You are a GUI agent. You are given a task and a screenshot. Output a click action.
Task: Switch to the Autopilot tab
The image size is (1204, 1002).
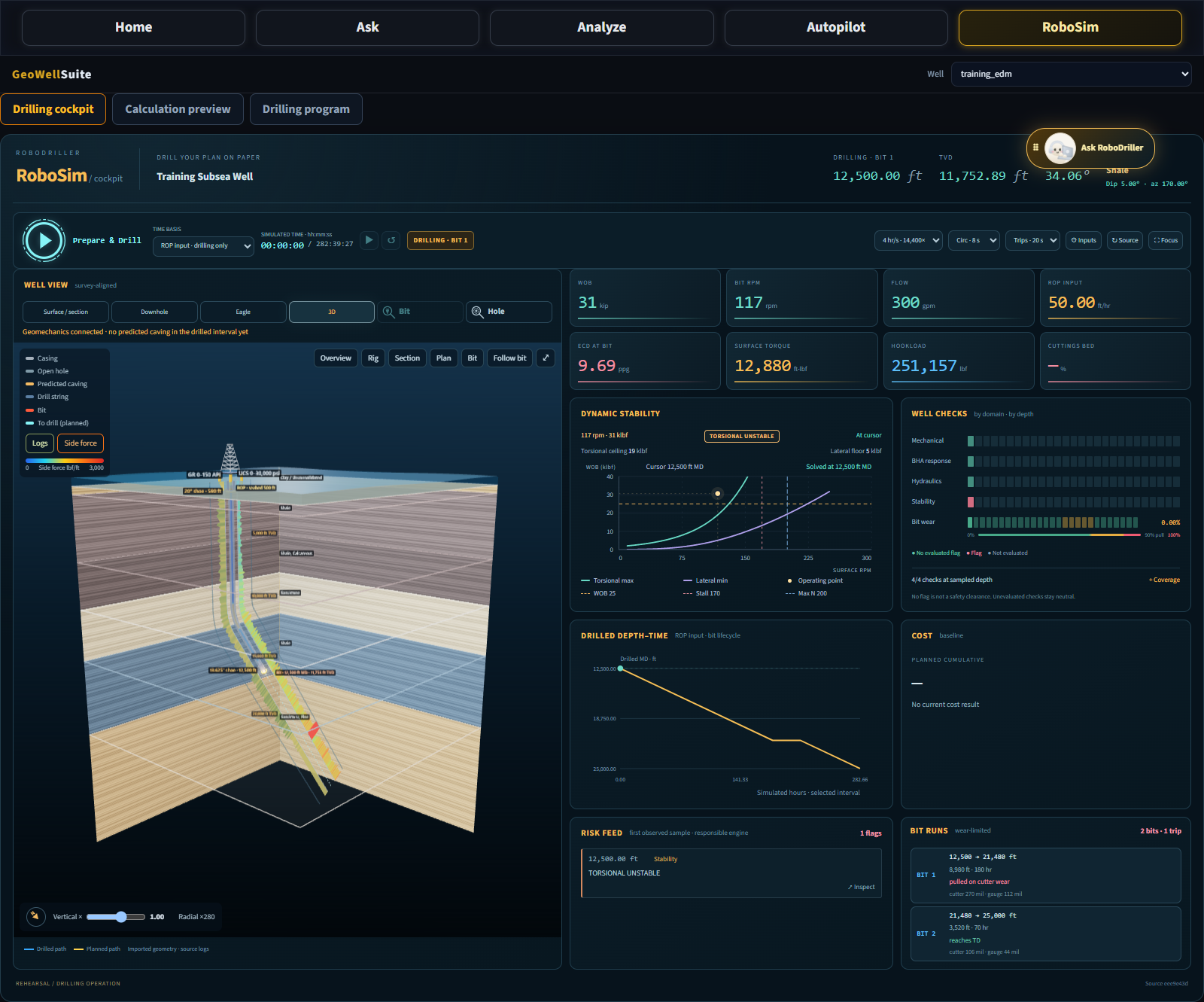coord(836,28)
